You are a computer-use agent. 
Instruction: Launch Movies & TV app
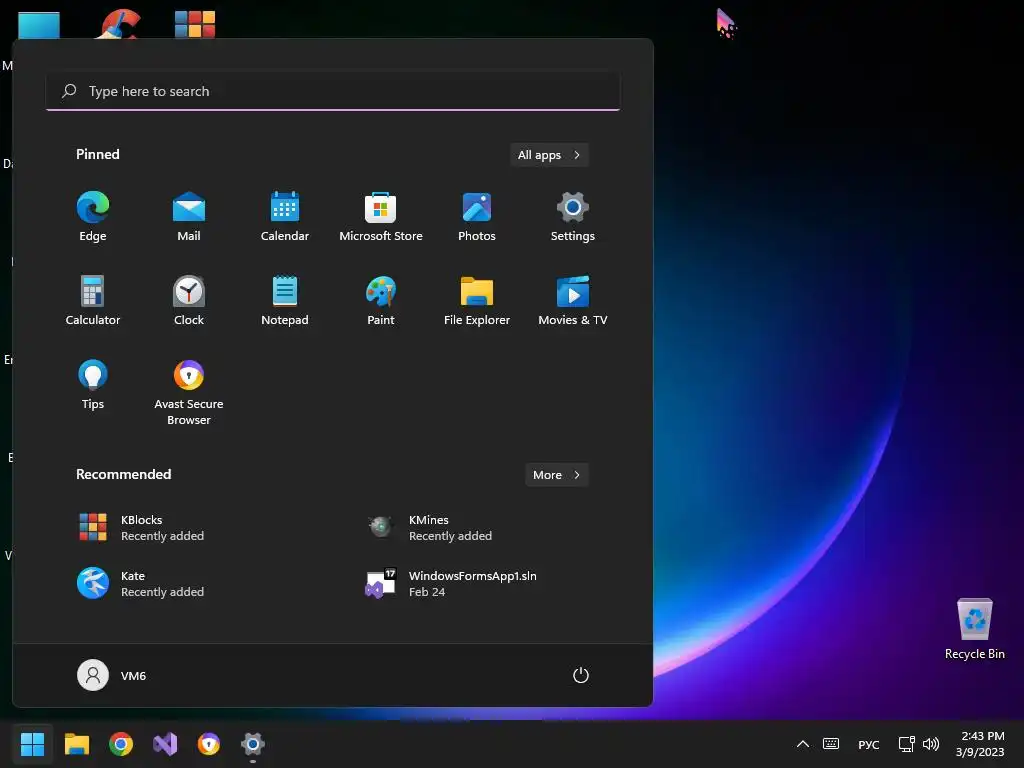pyautogui.click(x=573, y=301)
